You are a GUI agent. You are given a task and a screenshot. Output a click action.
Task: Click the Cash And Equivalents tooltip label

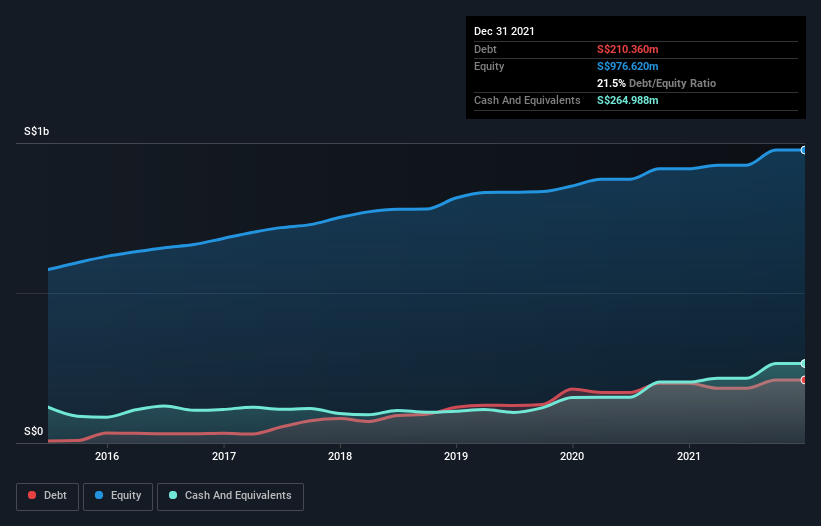[527, 100]
